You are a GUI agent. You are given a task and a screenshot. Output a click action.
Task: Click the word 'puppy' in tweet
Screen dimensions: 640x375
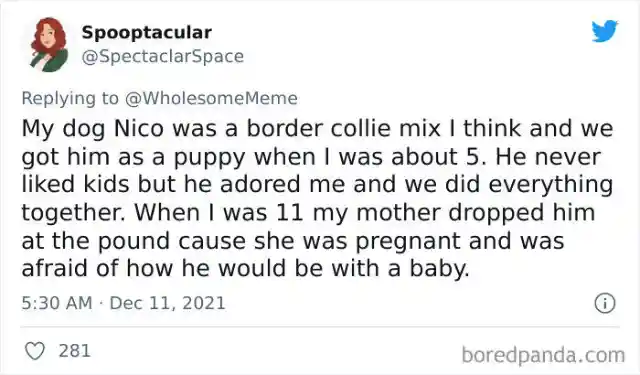[210, 159]
